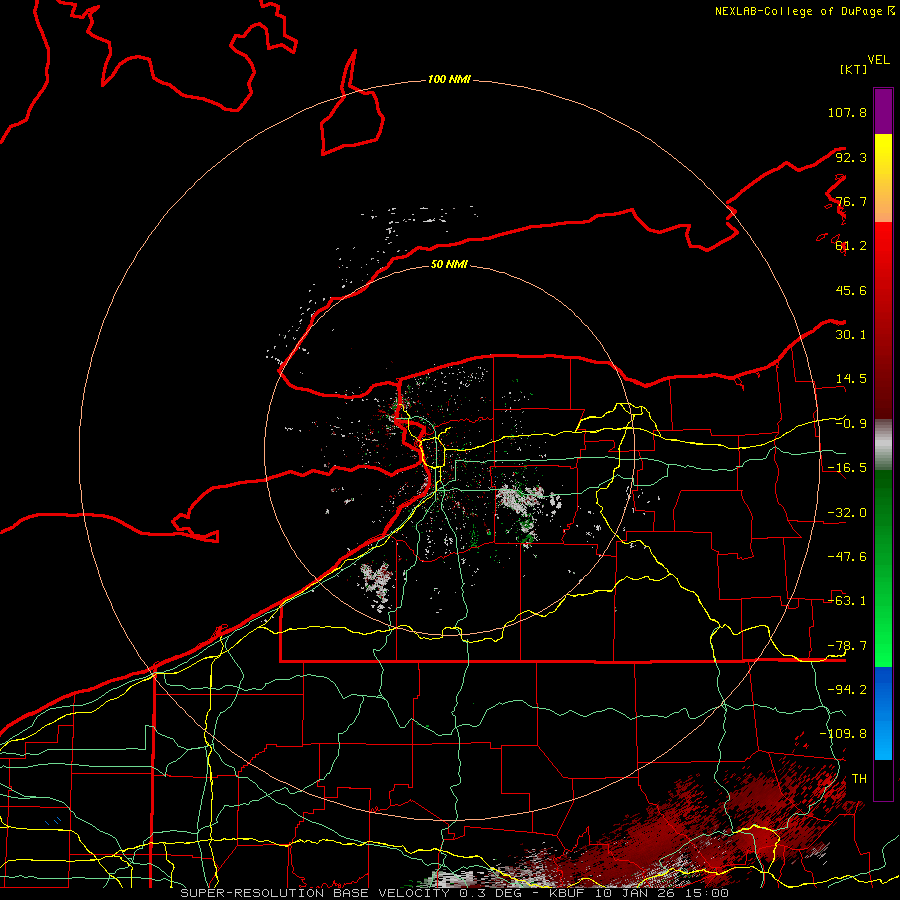Click the 107.8 velocity scale value

847,112
